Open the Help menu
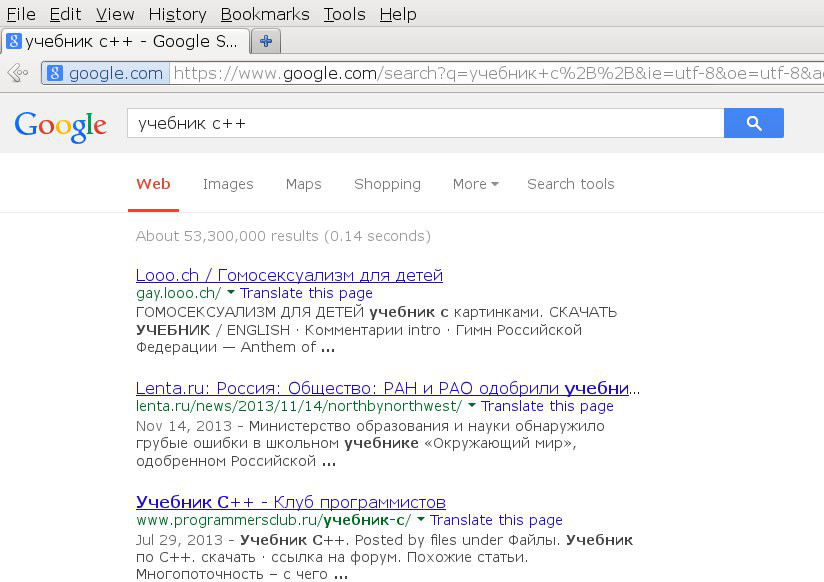 tap(398, 14)
